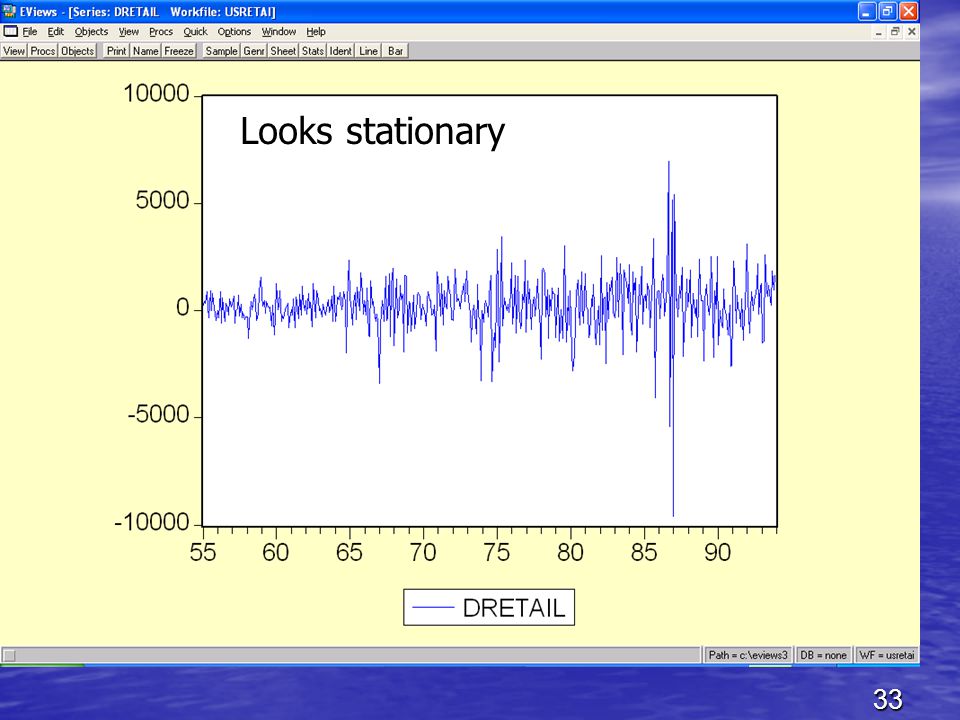Open the Options menu
The image size is (960, 720).
tap(234, 32)
